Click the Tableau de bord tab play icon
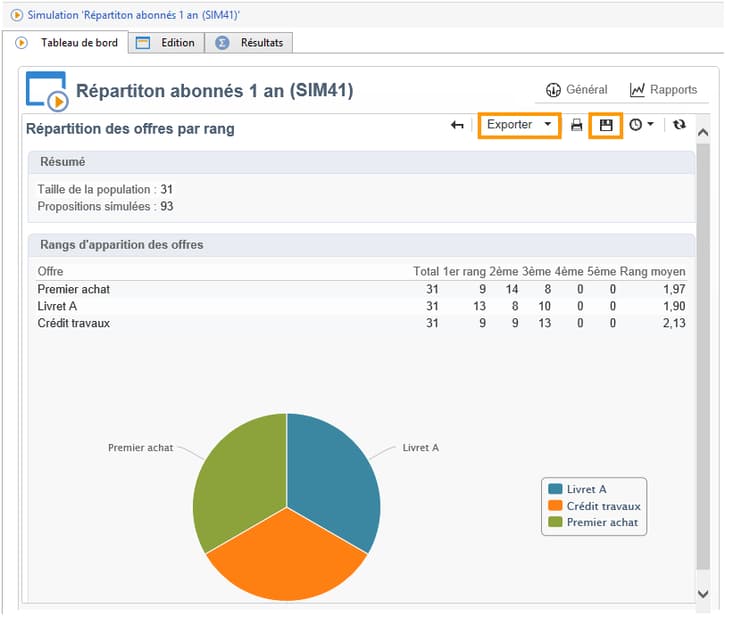Viewport: 750px width, 625px height. point(21,43)
